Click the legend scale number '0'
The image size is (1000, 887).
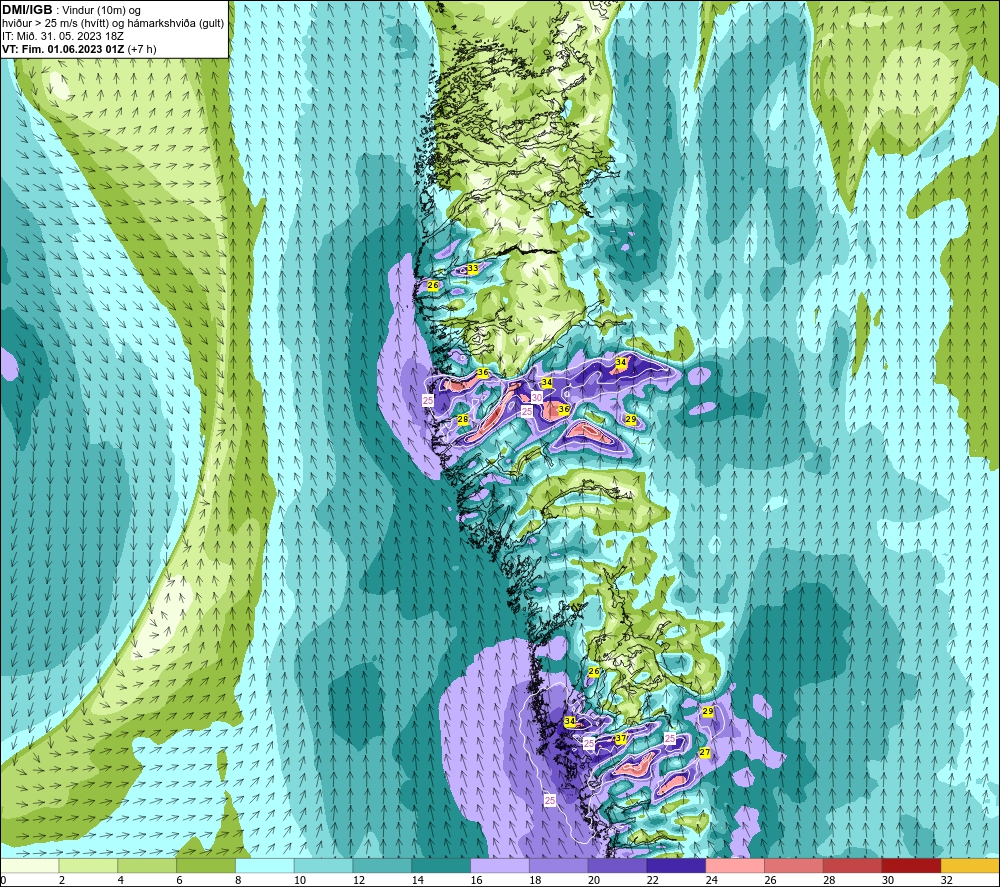click(3, 880)
